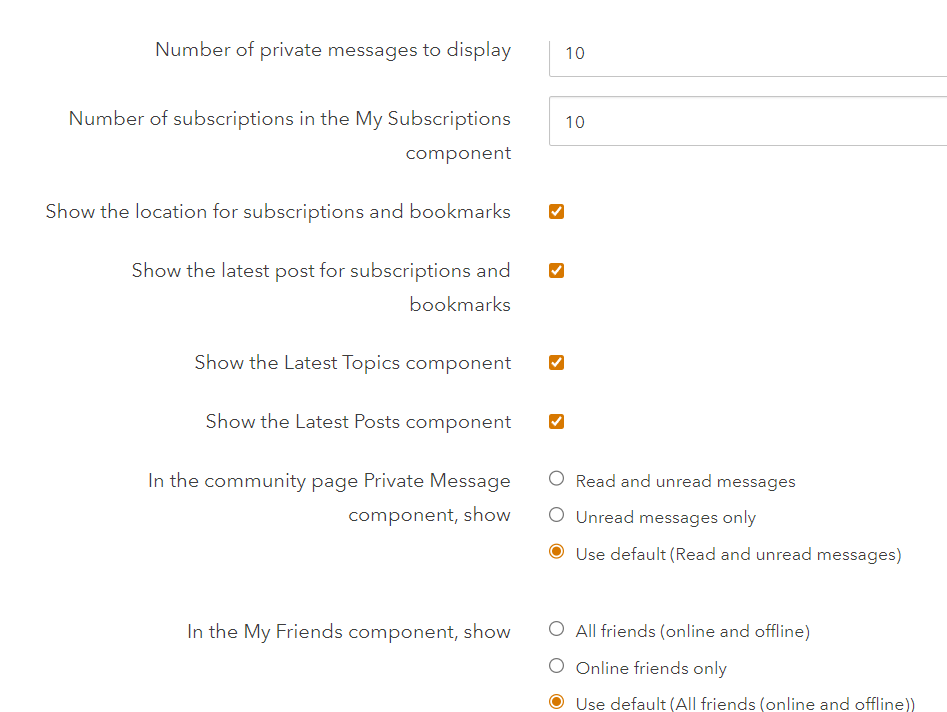The width and height of the screenshot is (947, 712).
Task: Choose "Online friends only" for My Friends
Action: [556, 665]
